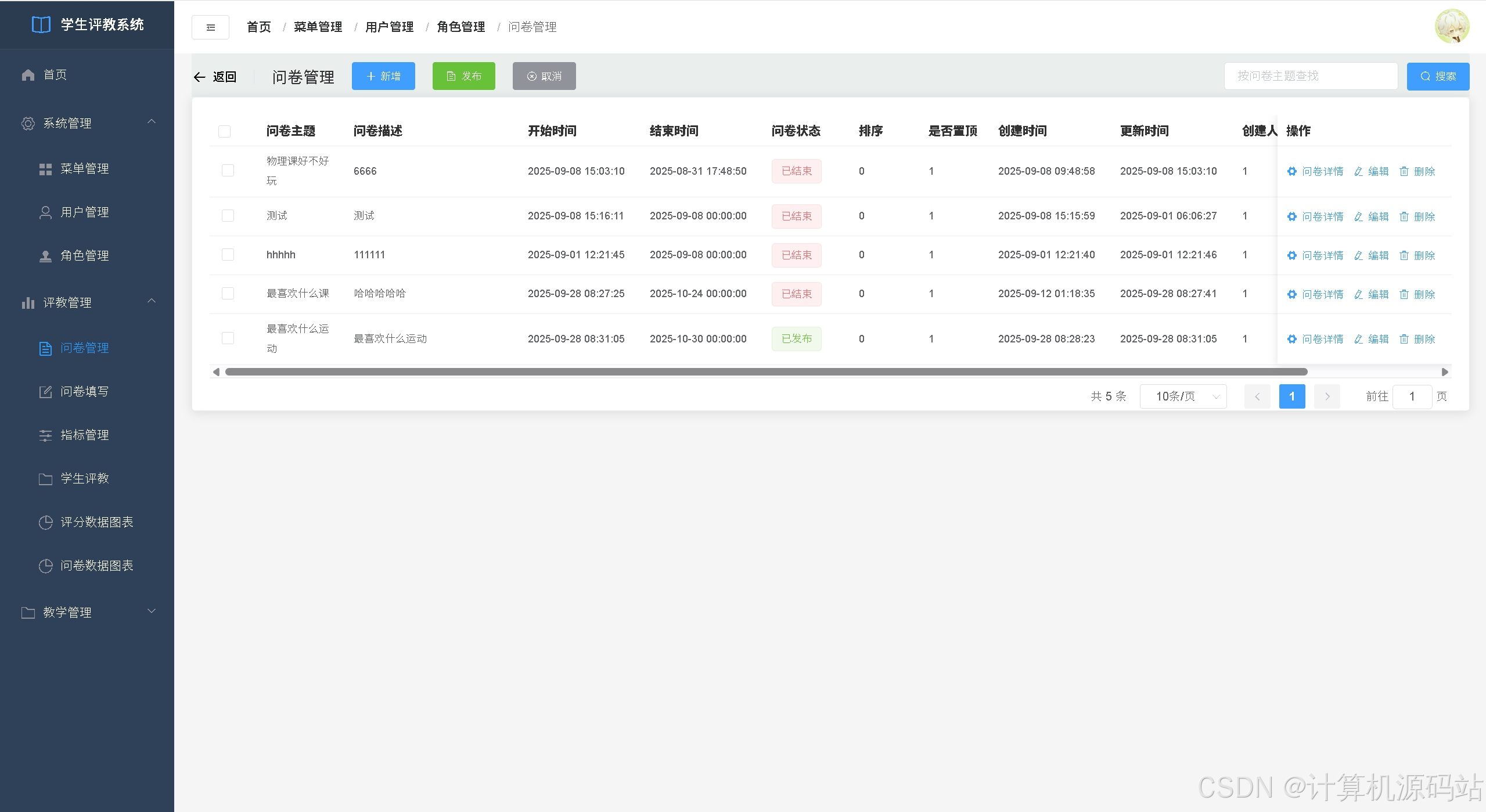Click the next page arrow in pagination
Screen dimensions: 1486x812
tap(1327, 396)
